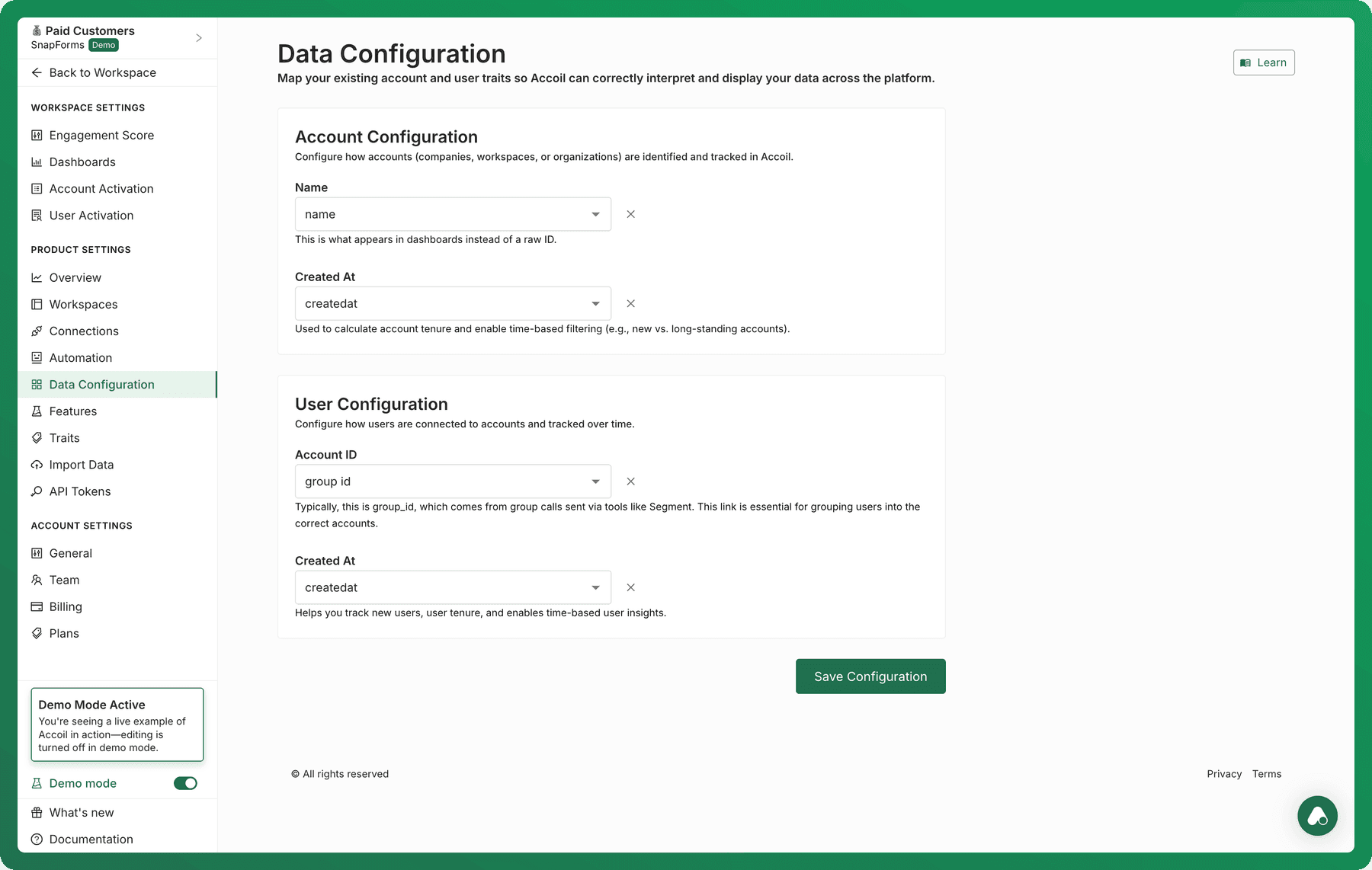The image size is (1372, 870).
Task: Click the What's new gift icon
Action: pos(37,812)
